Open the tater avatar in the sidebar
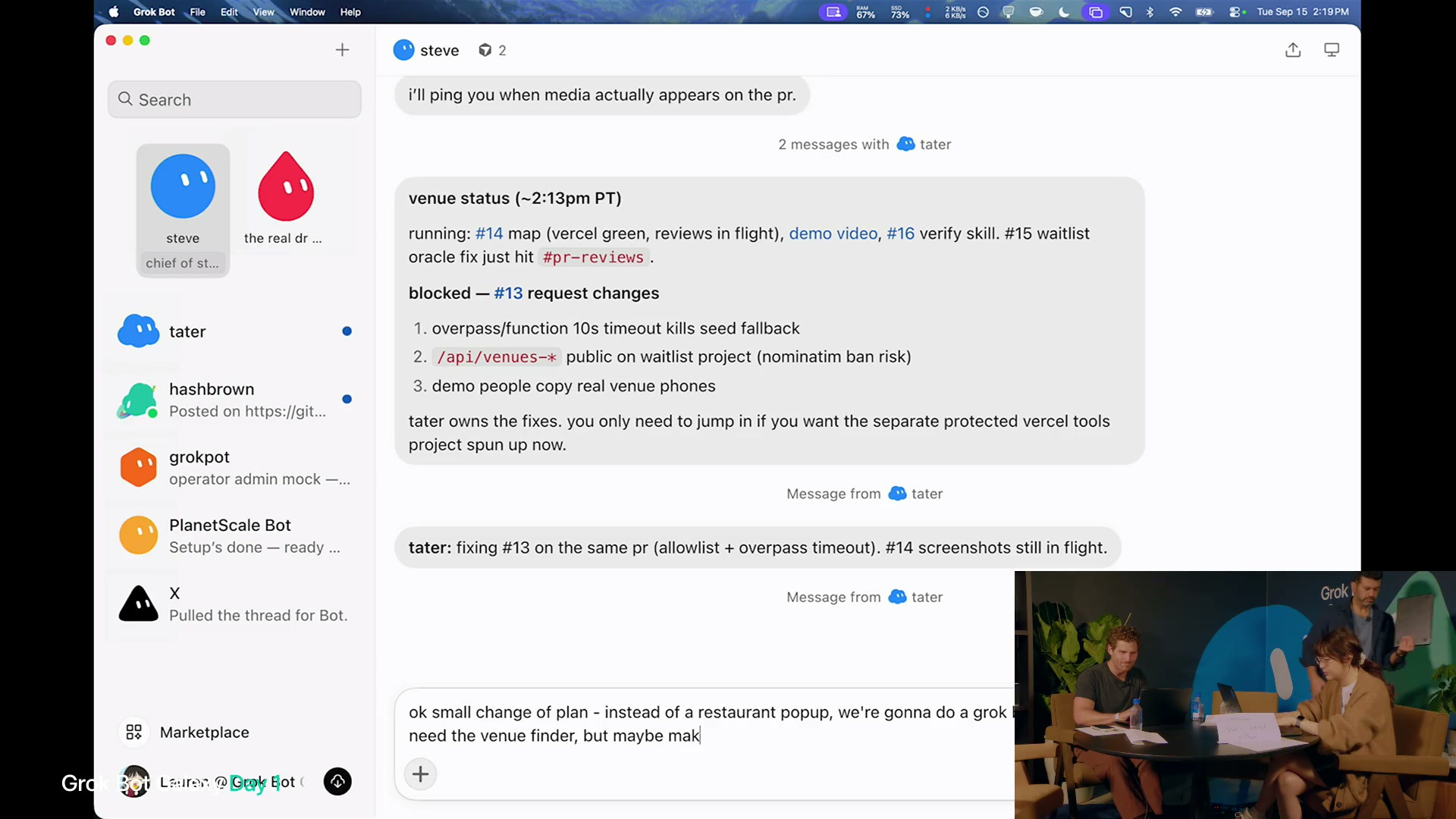 138,331
